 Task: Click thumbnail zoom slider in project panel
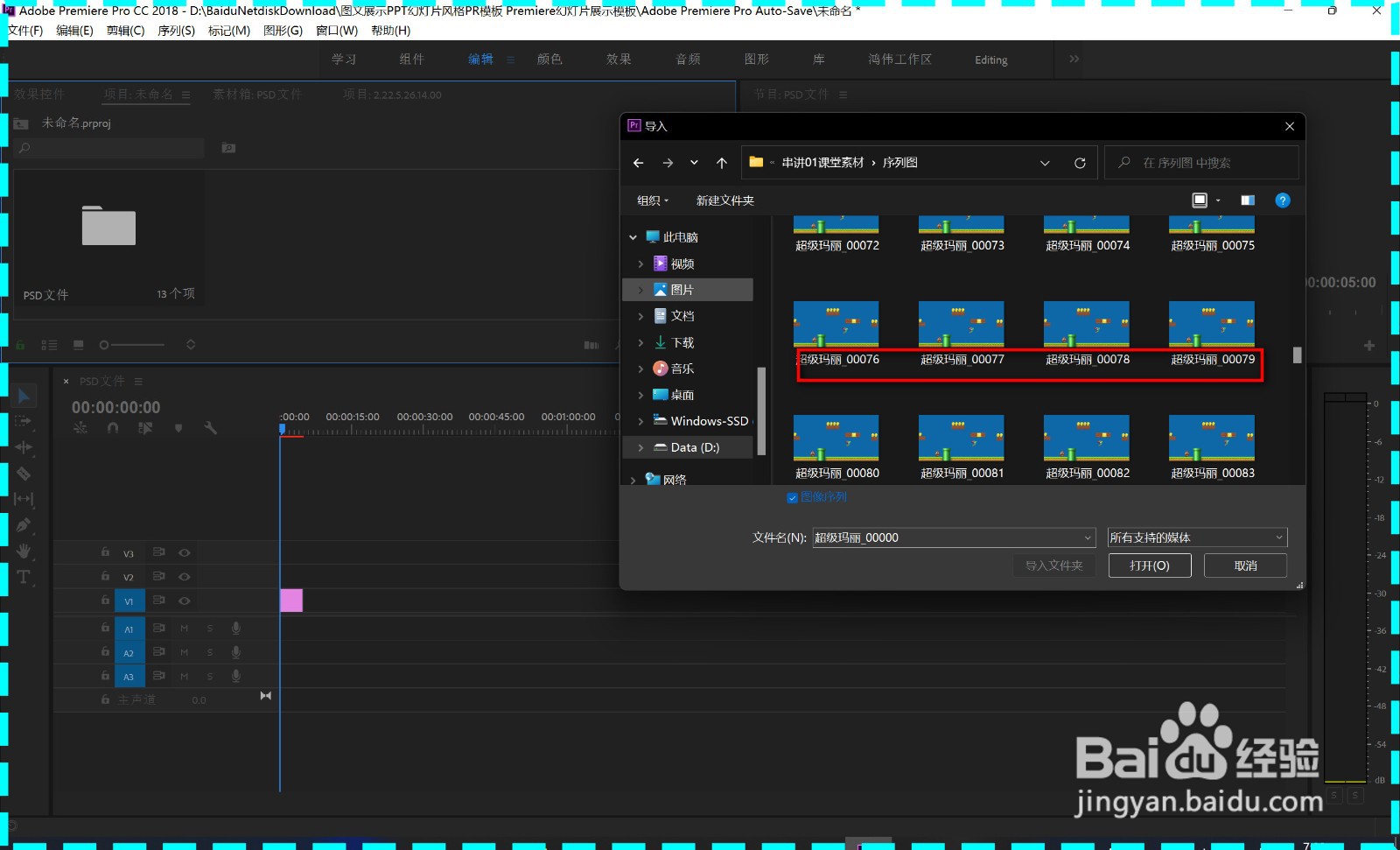(131, 345)
